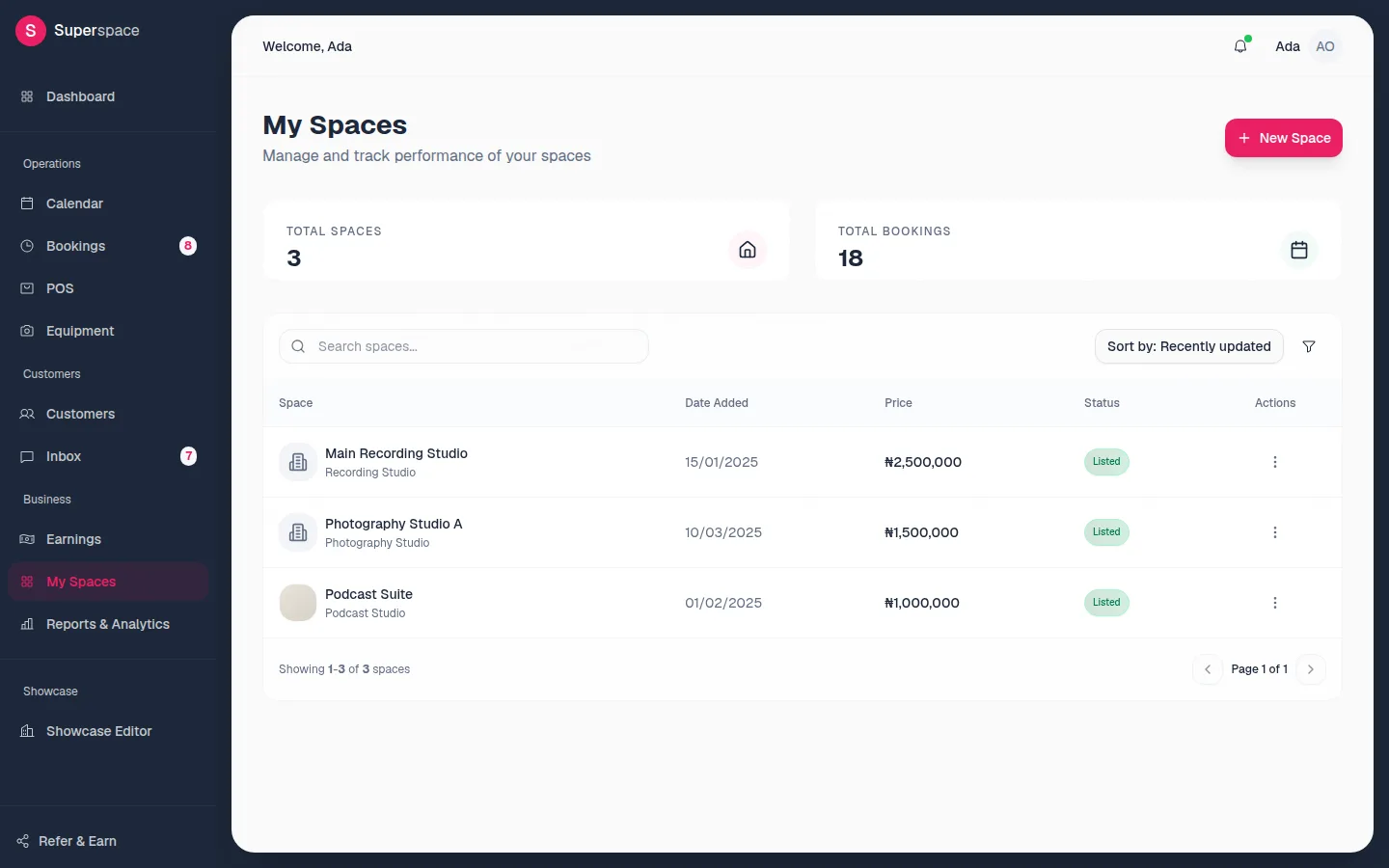Open Reports & Analytics in the sidebar

click(108, 624)
